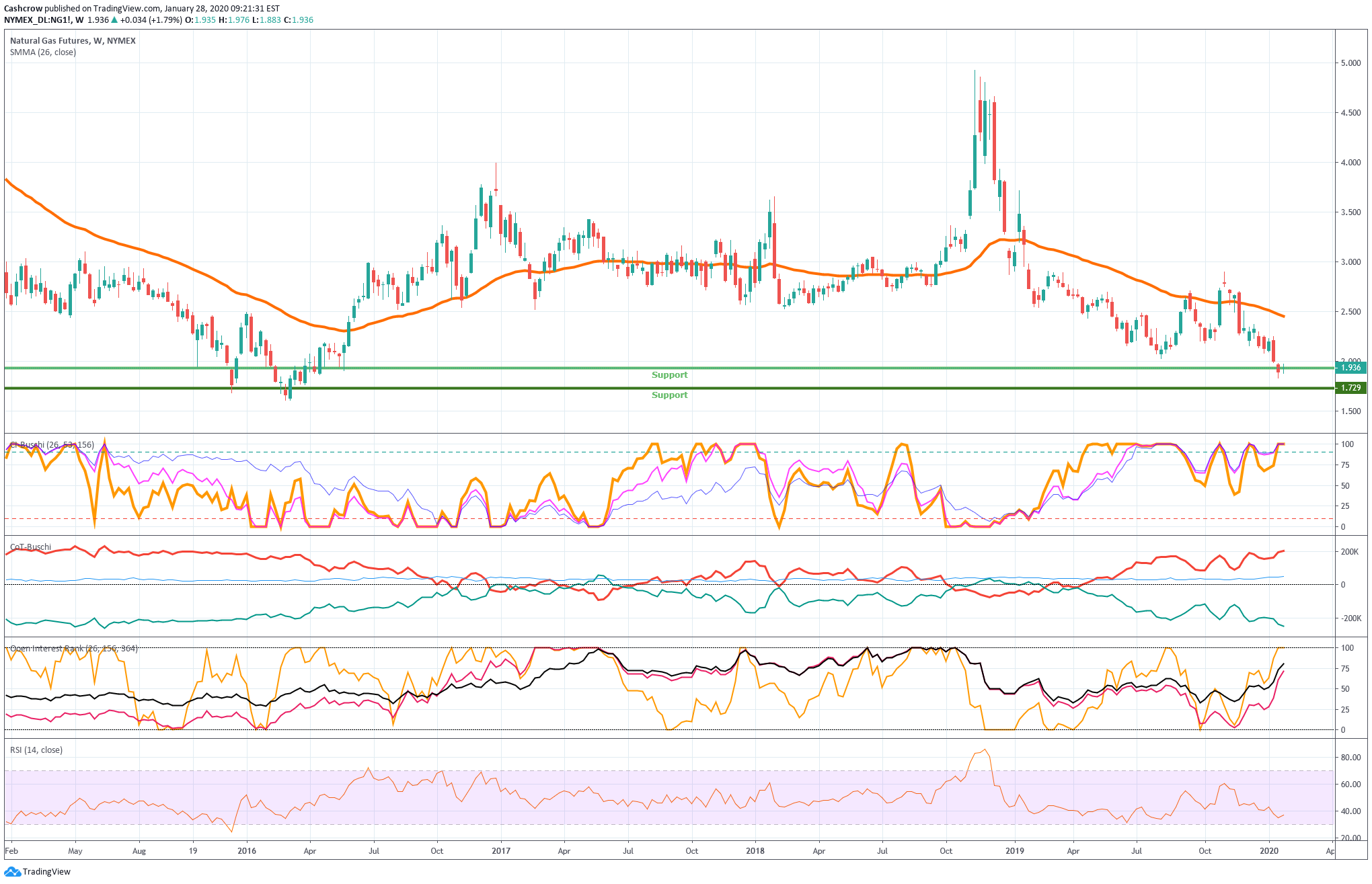The image size is (1372, 884).
Task: Select the RSI (14, close) indicator label
Action: point(36,750)
